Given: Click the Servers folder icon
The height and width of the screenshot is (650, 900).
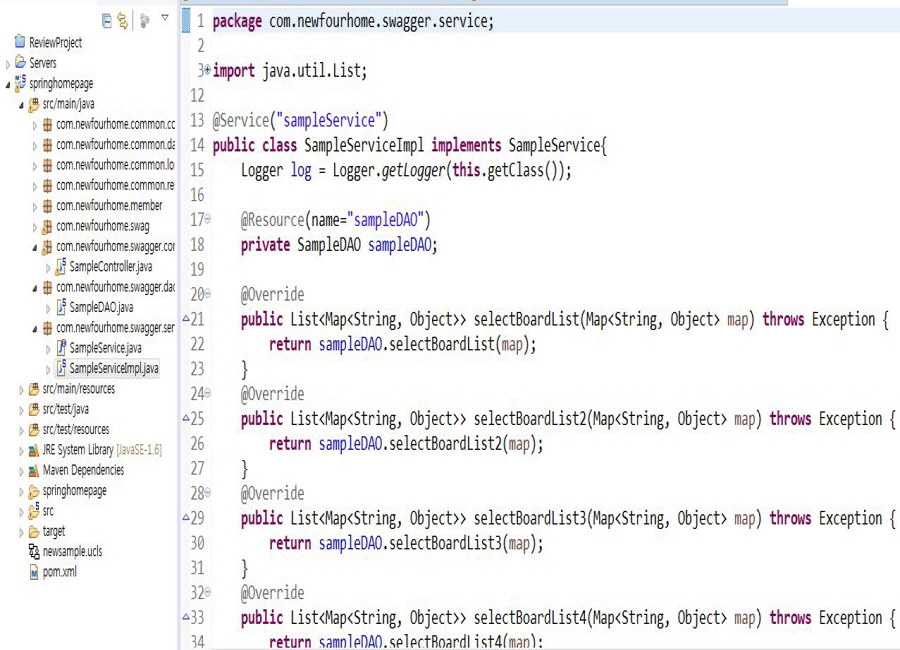Looking at the screenshot, I should click(21, 62).
